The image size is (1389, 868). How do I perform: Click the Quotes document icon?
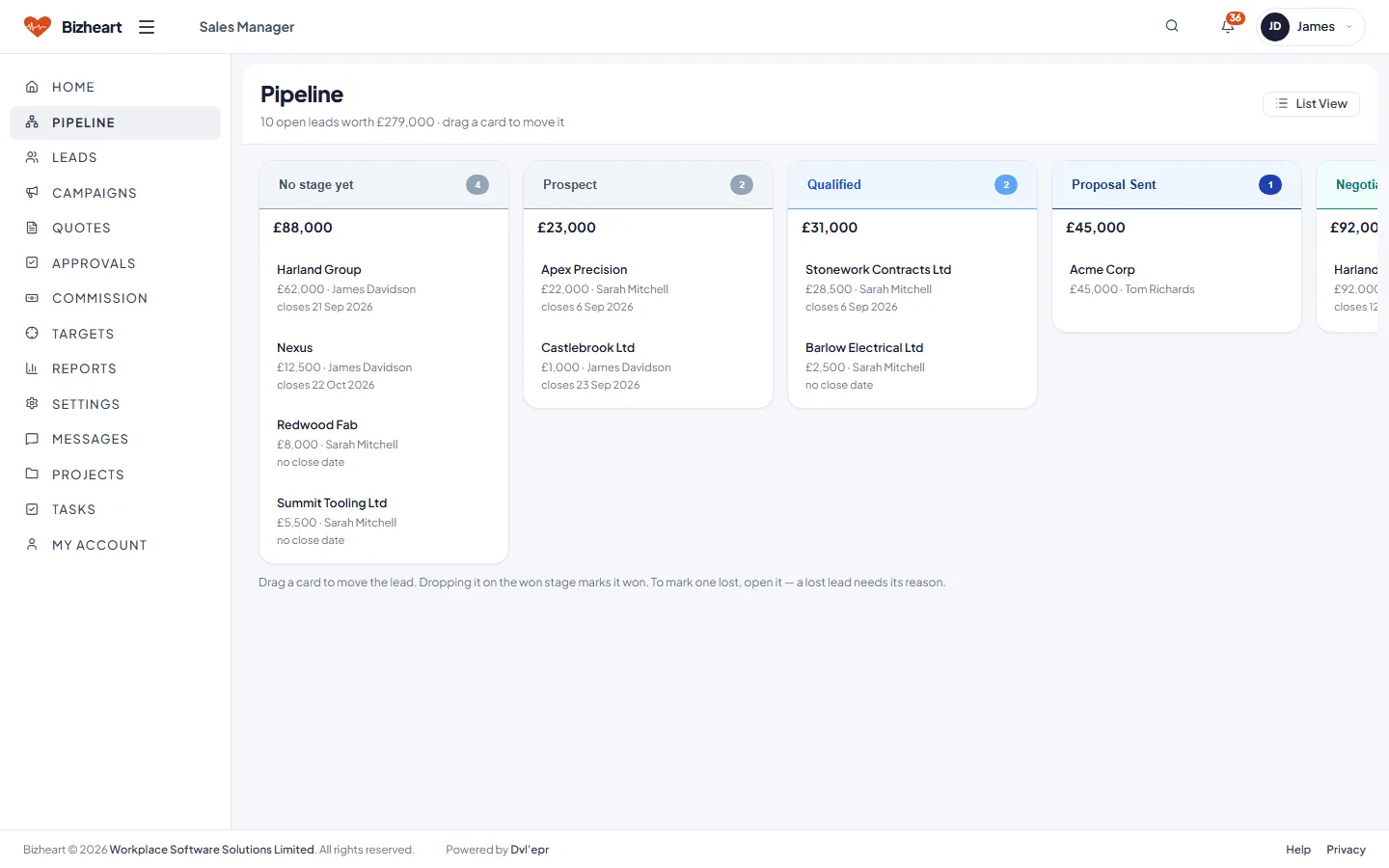[x=32, y=228]
